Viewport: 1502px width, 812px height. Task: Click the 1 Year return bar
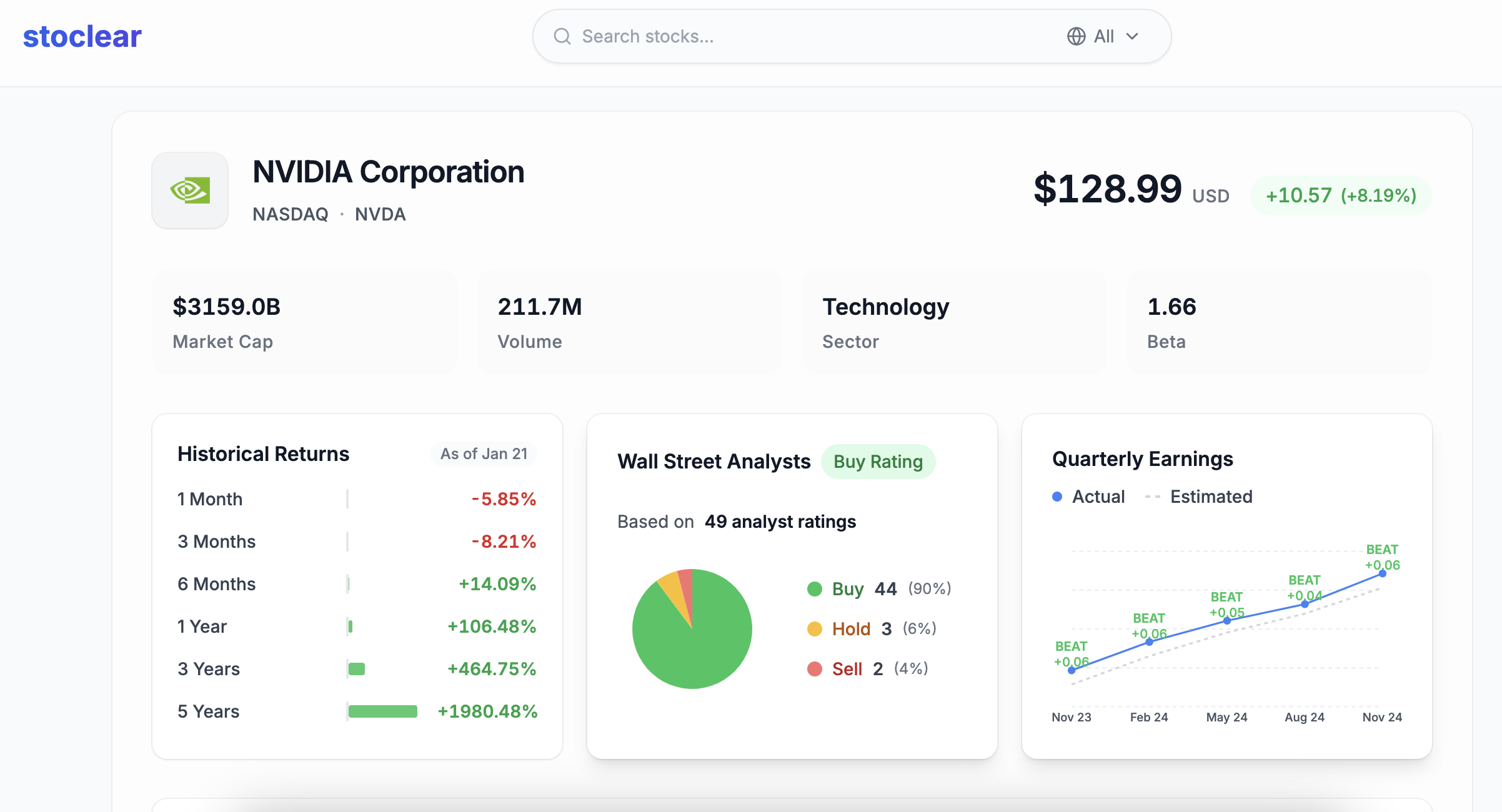(351, 626)
